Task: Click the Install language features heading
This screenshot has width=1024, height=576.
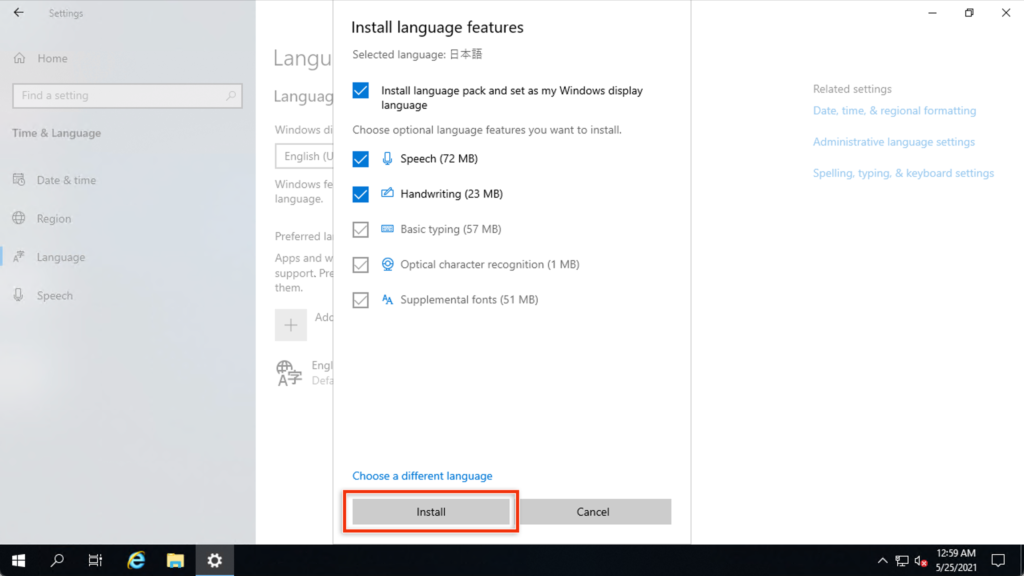Action: (438, 27)
